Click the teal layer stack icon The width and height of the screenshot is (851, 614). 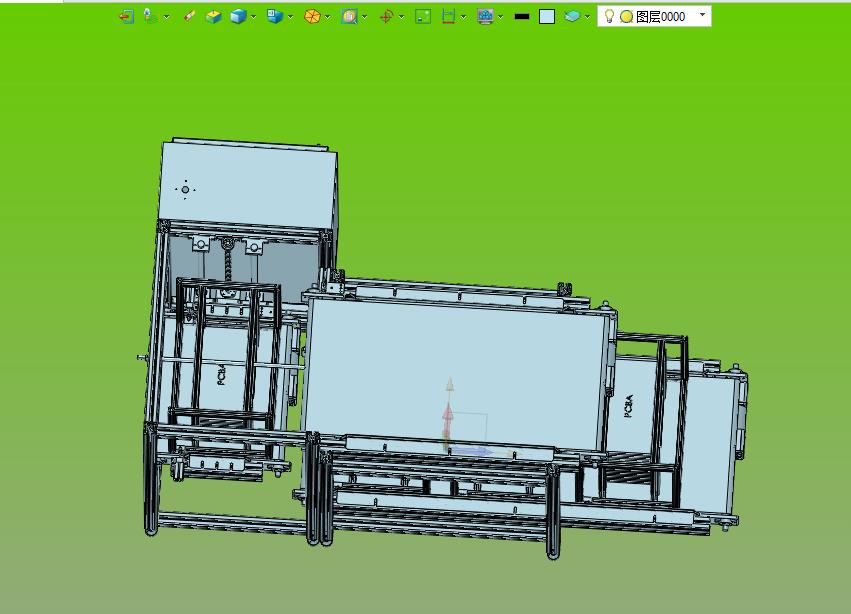point(571,17)
